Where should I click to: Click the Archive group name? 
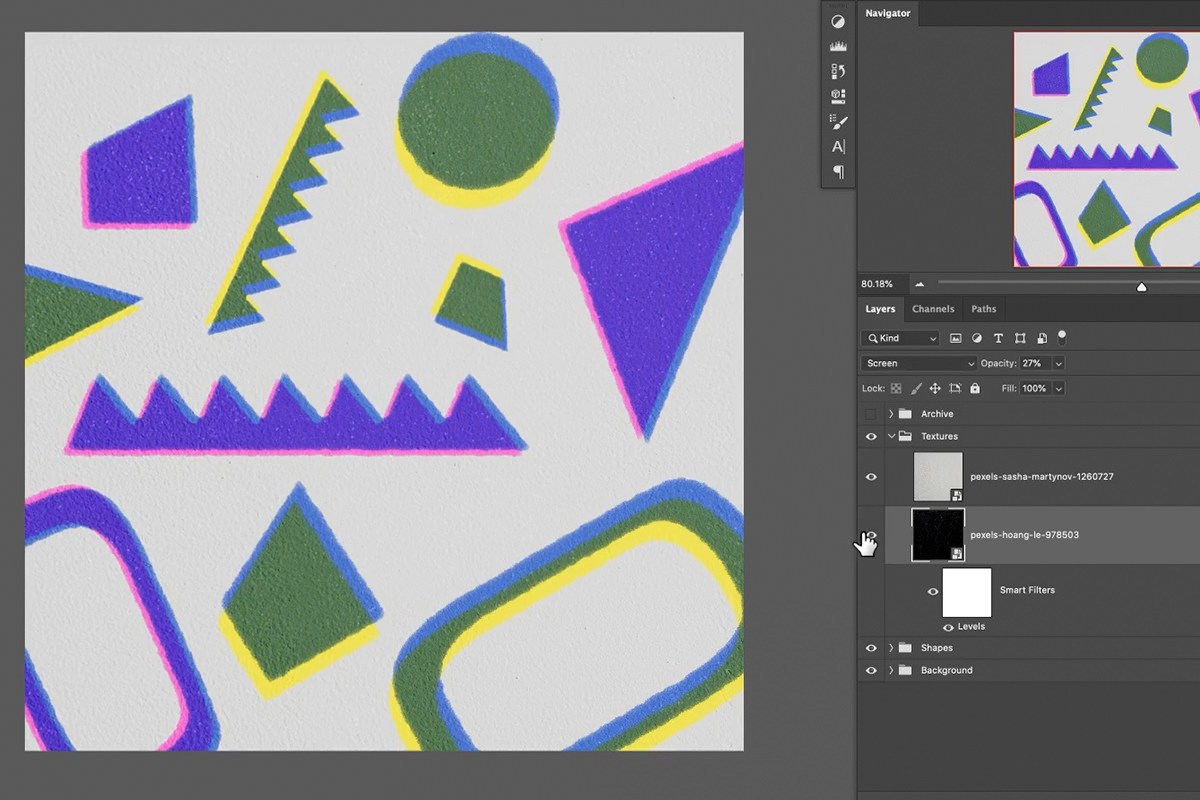coord(937,414)
